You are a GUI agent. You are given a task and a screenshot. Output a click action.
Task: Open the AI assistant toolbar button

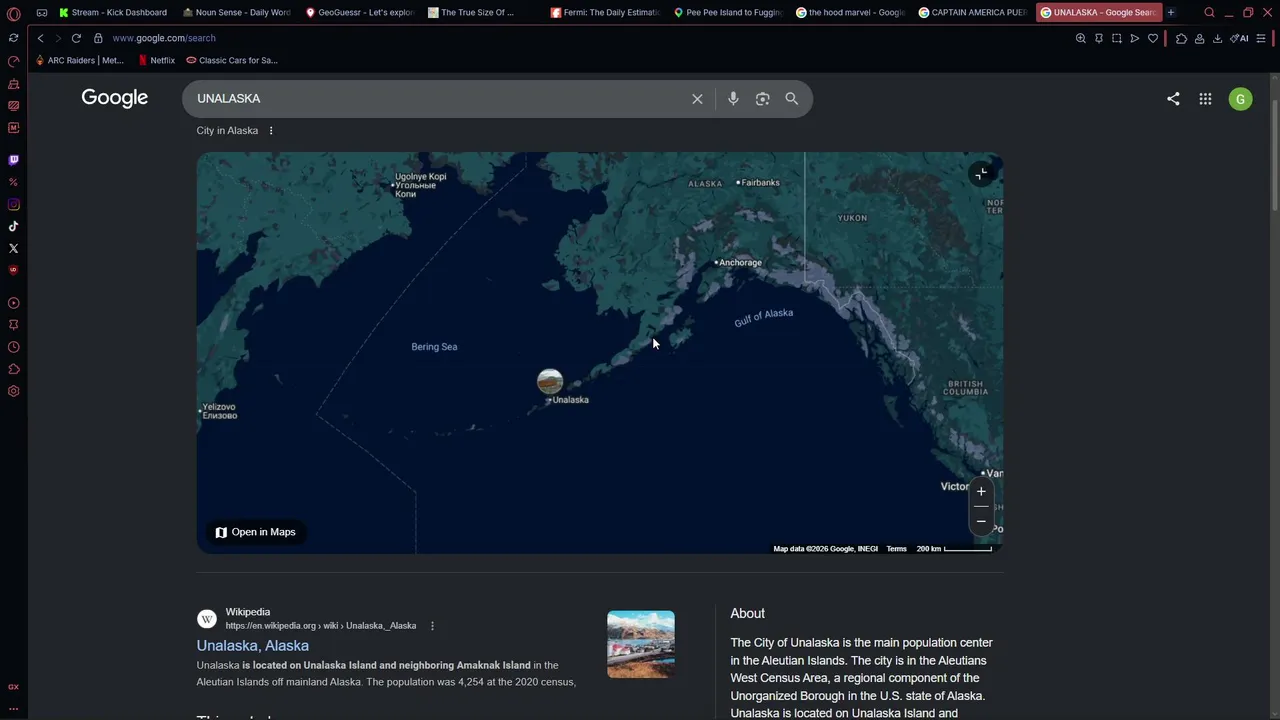pyautogui.click(x=1240, y=38)
